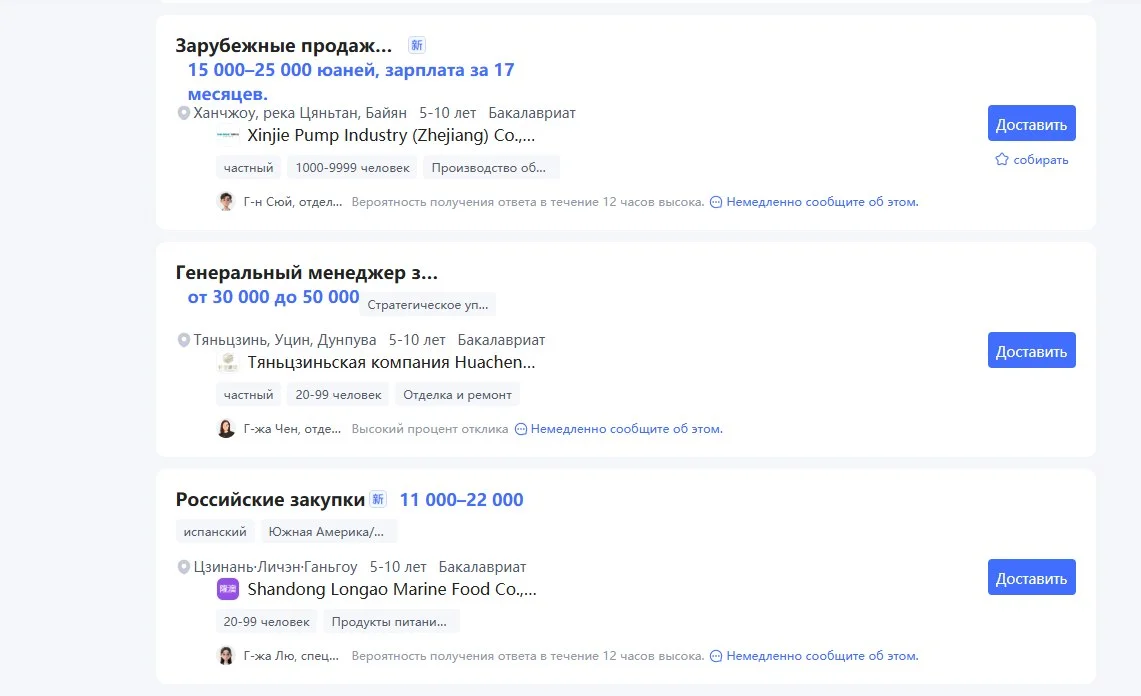
Task: Open the Генеральный менеджер з... job title
Action: click(306, 272)
